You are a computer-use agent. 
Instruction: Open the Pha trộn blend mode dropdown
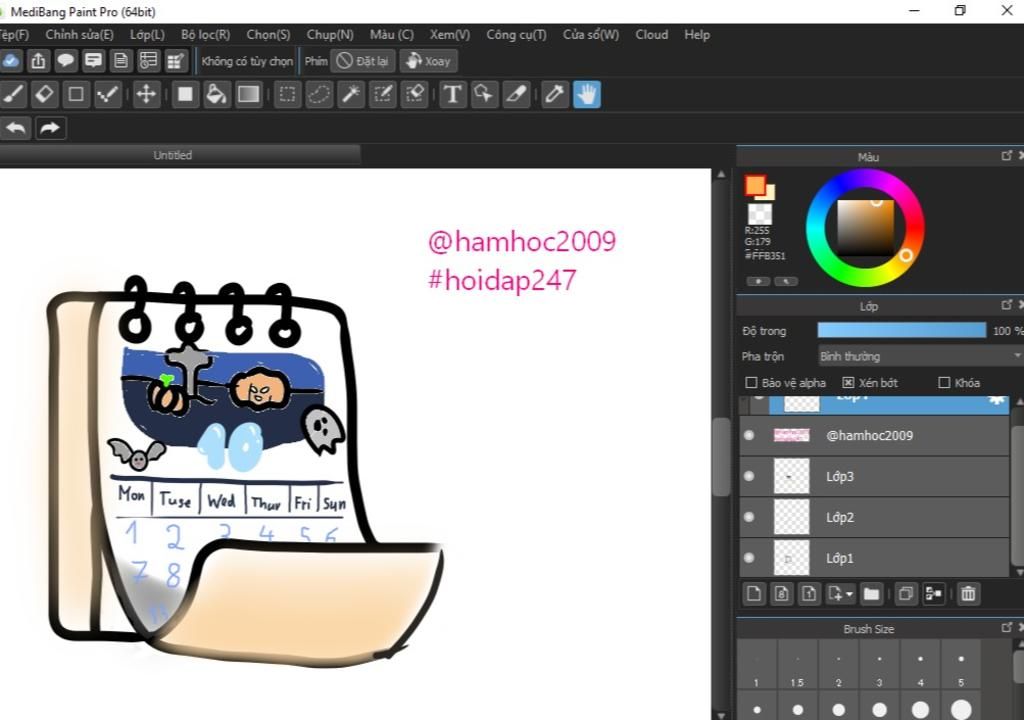pos(920,356)
